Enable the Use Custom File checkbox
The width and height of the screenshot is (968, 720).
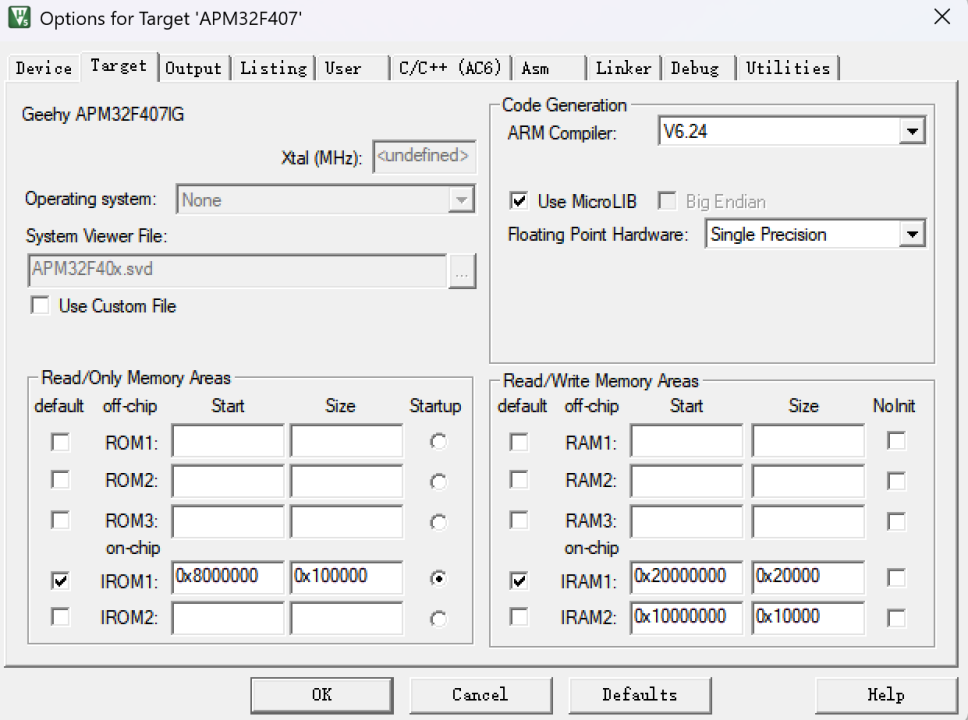coord(41,306)
